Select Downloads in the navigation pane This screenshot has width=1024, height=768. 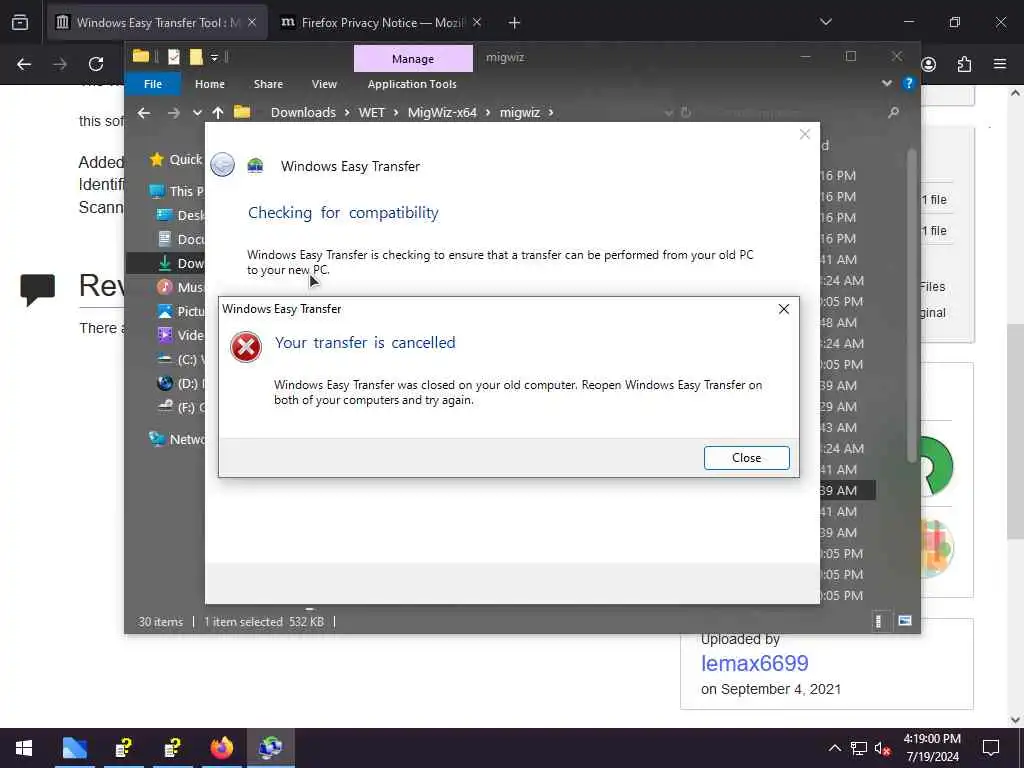pyautogui.click(x=181, y=263)
